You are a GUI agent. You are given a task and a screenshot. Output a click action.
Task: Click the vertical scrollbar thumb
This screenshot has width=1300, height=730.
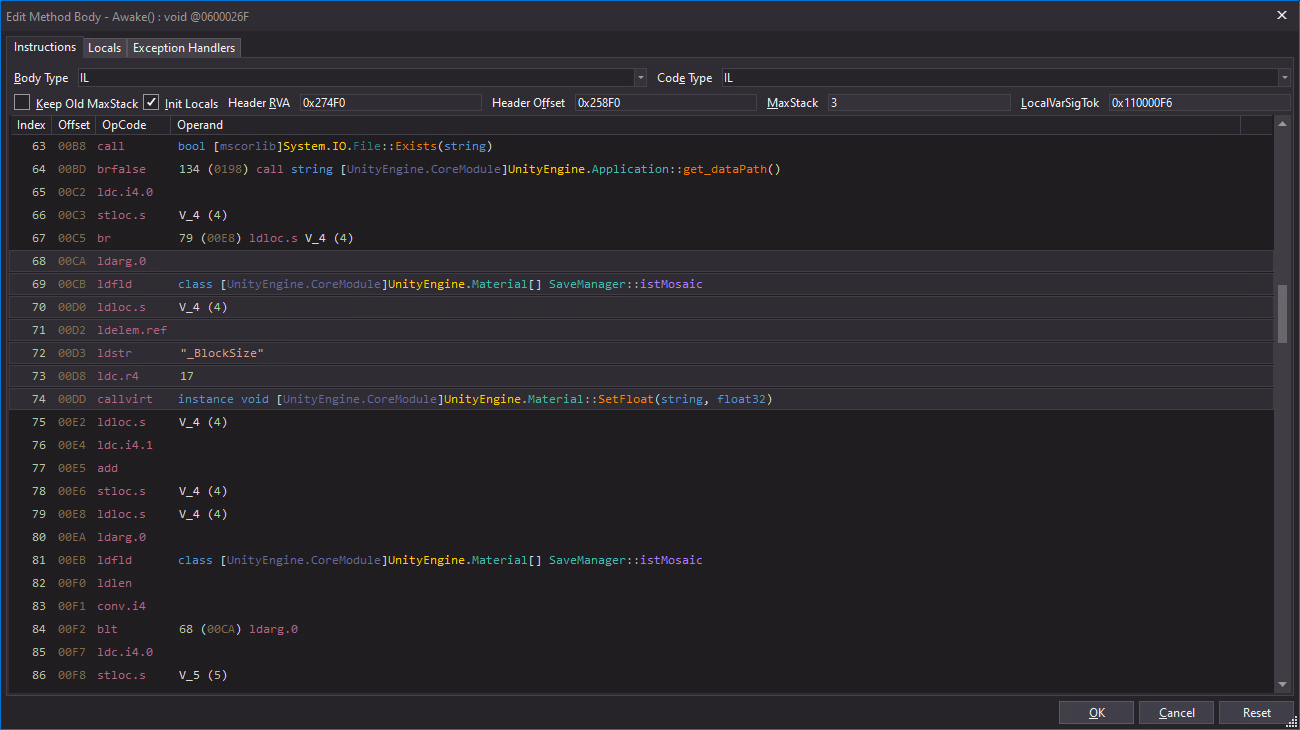[x=1283, y=314]
